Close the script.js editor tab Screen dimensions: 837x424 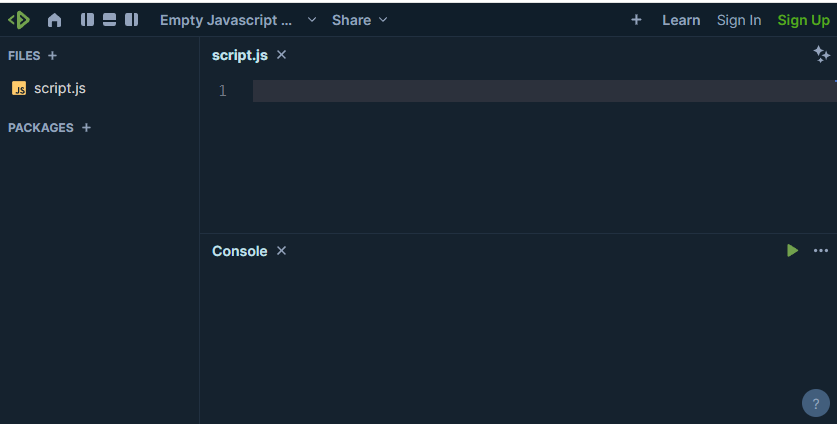[282, 55]
